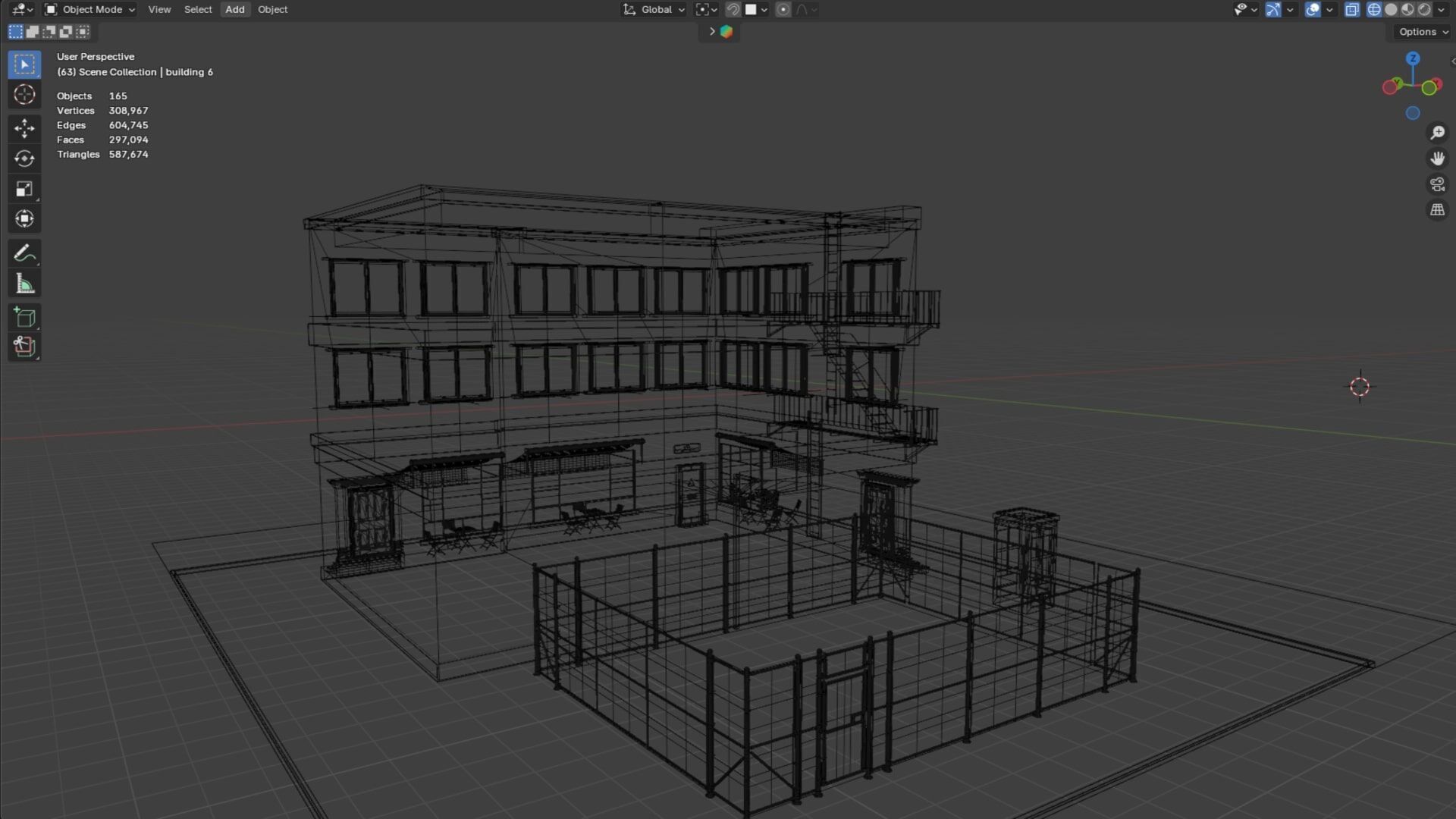The width and height of the screenshot is (1456, 819).
Task: Pick the Annotate pencil tool
Action: click(24, 253)
